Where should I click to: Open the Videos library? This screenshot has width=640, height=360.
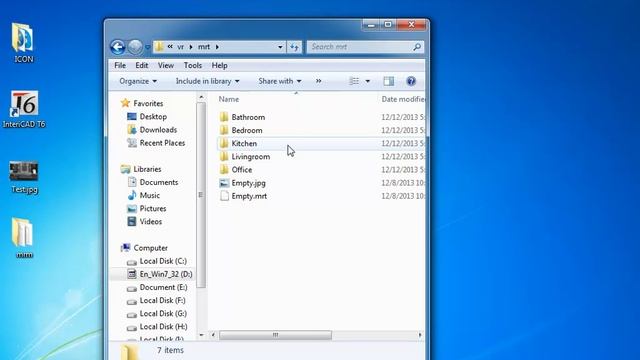pos(151,221)
